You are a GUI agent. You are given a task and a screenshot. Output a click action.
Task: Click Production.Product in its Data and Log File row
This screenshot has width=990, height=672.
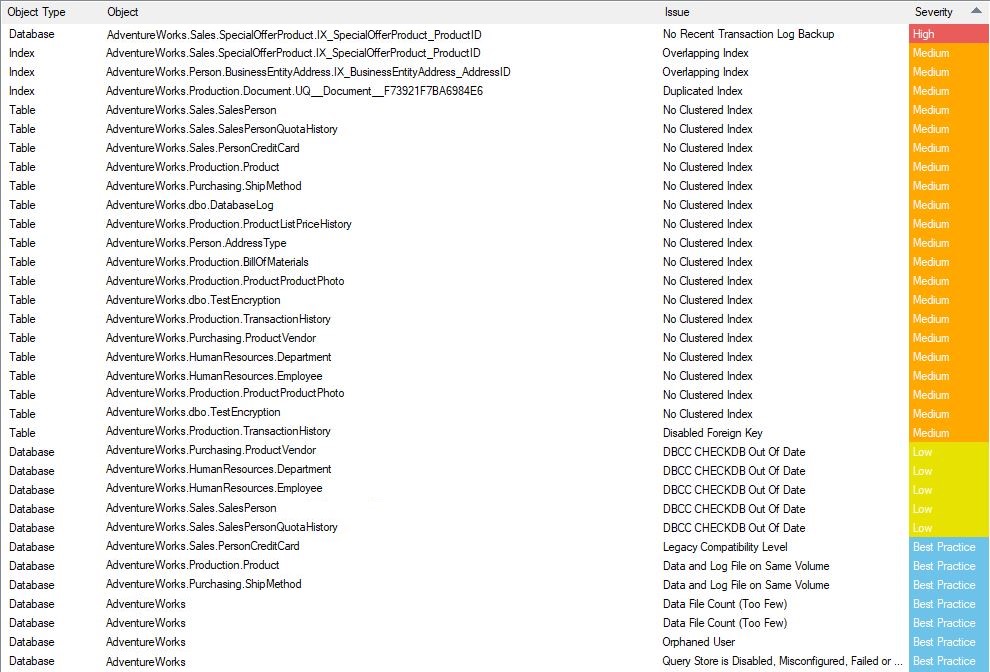coord(193,565)
